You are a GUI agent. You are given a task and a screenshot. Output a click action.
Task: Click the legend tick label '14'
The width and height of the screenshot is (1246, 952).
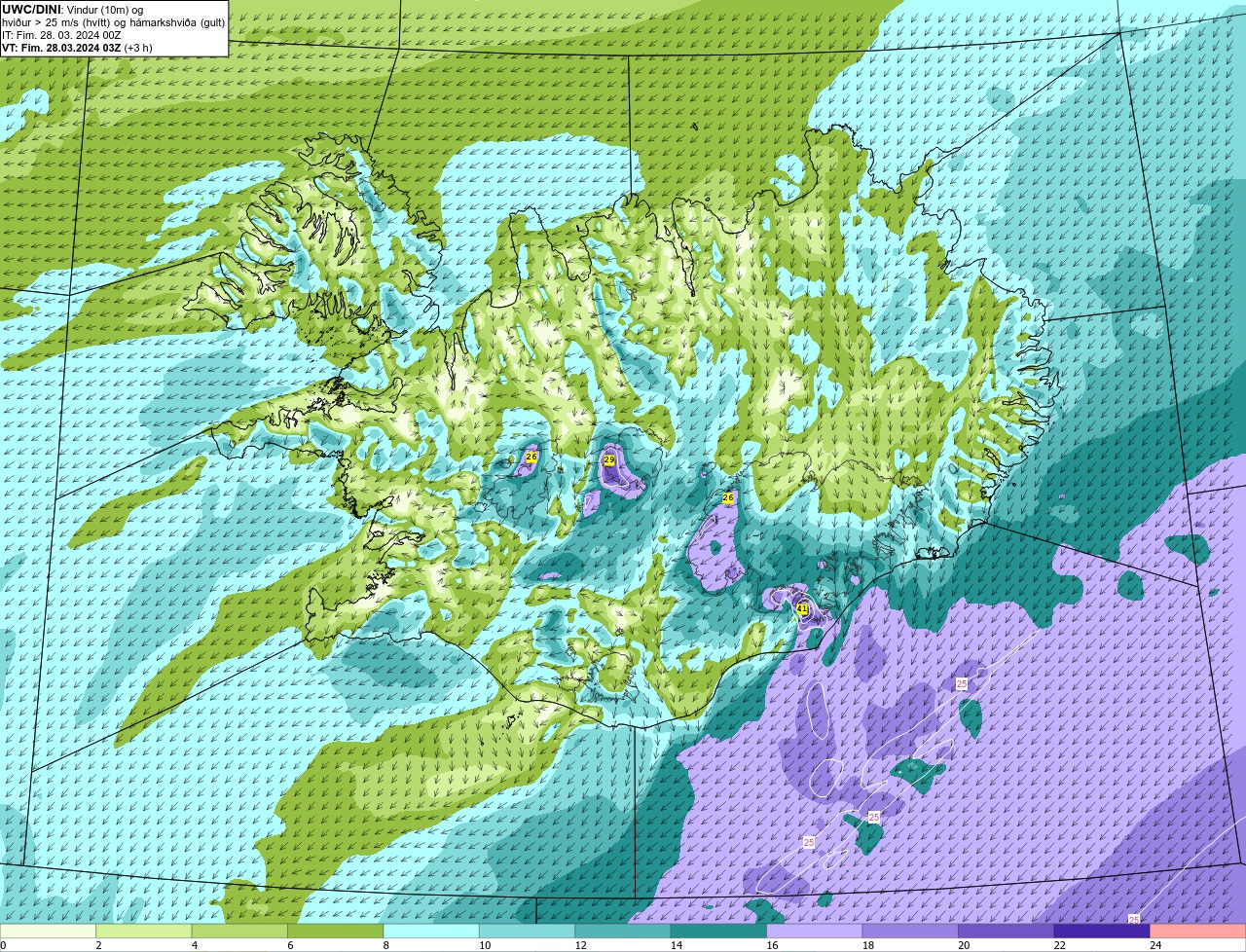pyautogui.click(x=677, y=945)
